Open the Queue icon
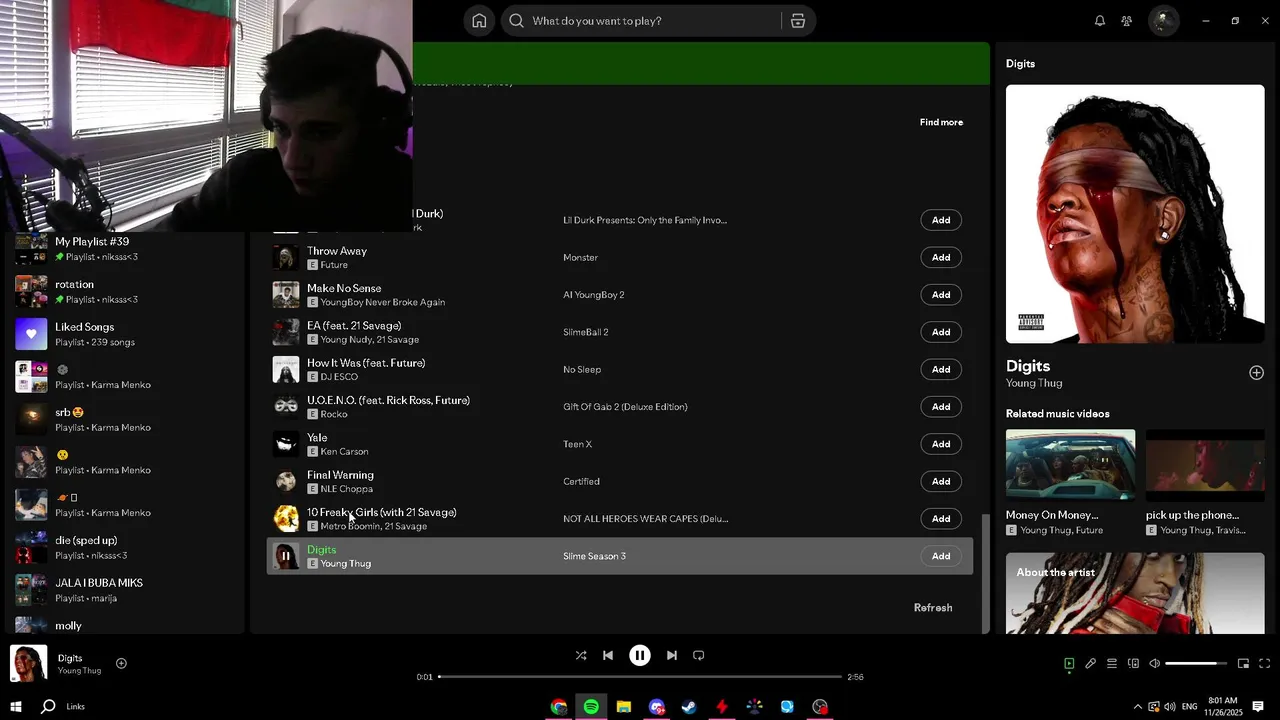The width and height of the screenshot is (1280, 720). click(1112, 664)
